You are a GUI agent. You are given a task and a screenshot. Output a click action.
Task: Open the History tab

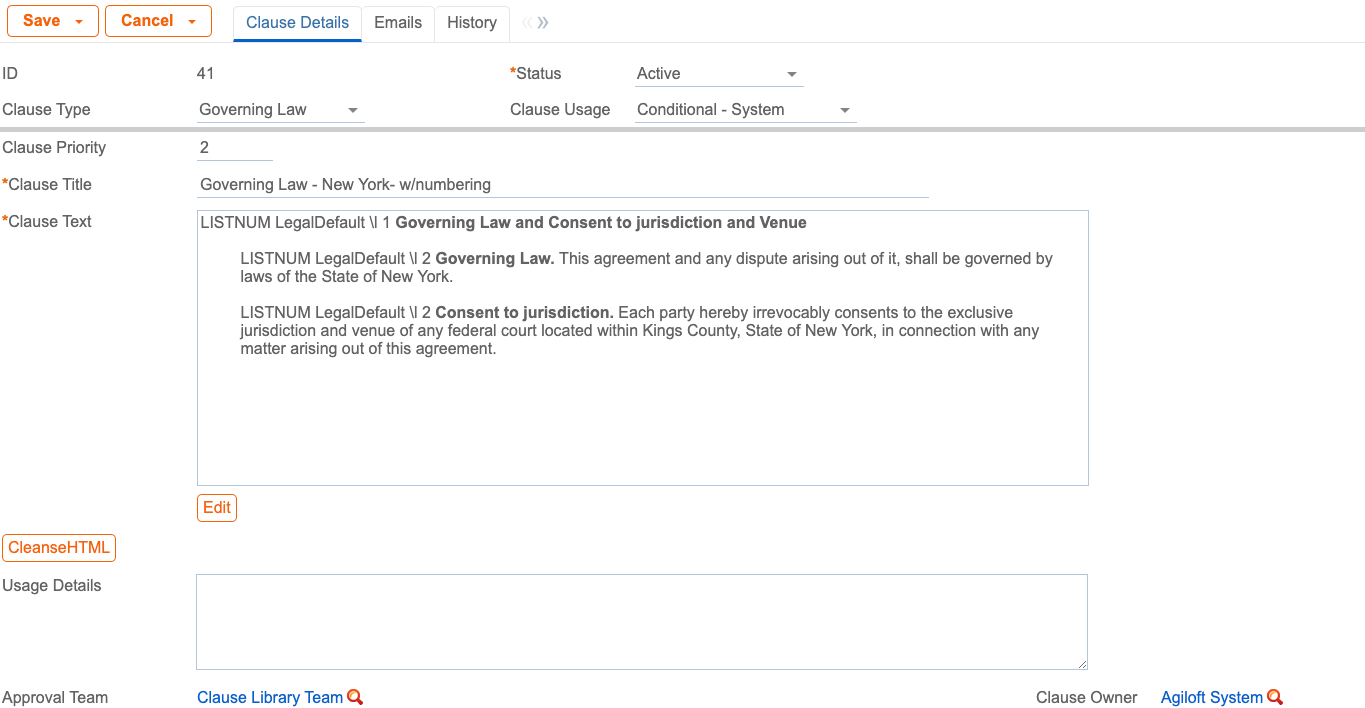coord(472,23)
